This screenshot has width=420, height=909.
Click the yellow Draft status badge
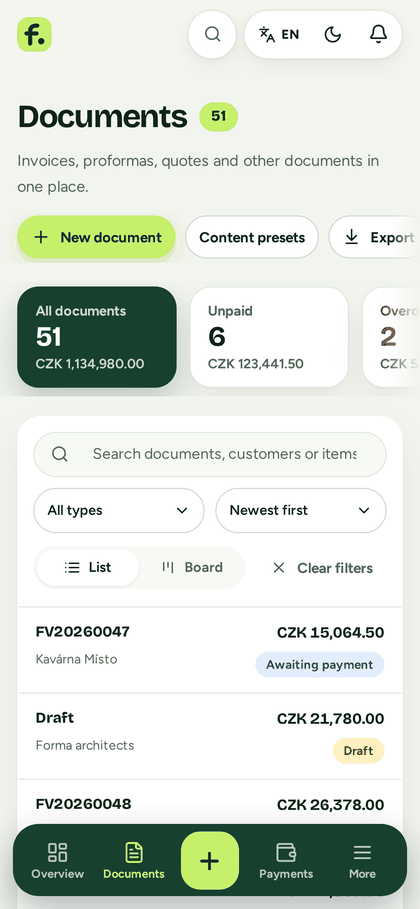pos(359,751)
